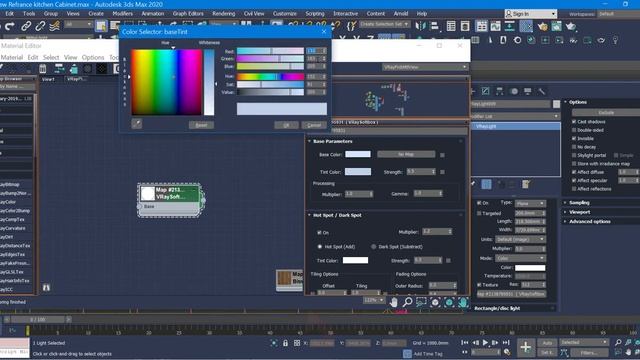Enable the Double-sided checkbox
Viewport: 640px width, 360px height.
(x=574, y=130)
